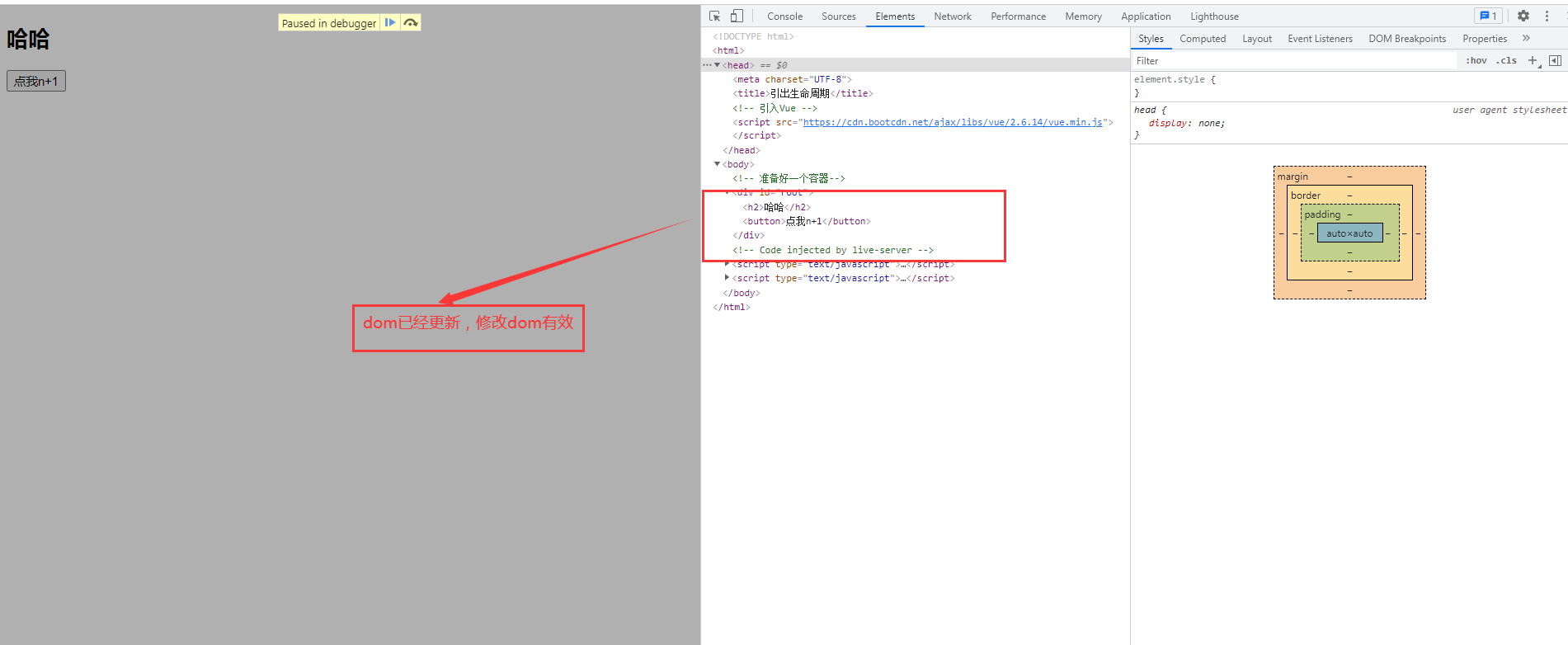Open the Network tab
1568x645 pixels.
point(953,16)
